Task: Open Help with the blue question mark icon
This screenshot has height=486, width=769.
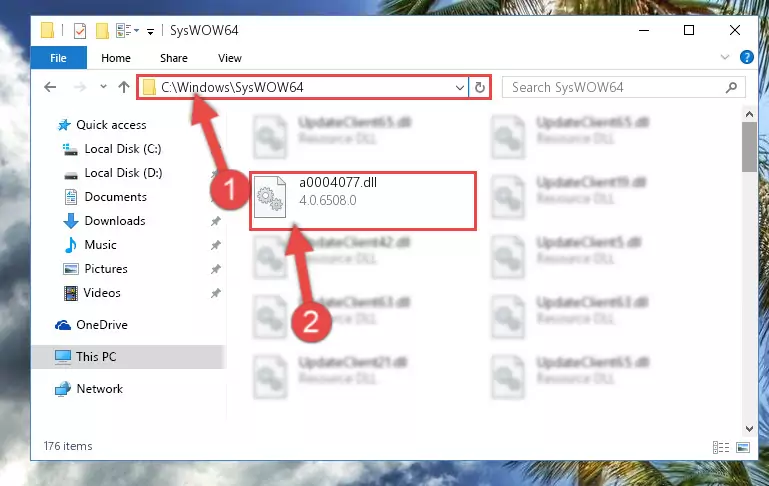Action: tap(746, 57)
